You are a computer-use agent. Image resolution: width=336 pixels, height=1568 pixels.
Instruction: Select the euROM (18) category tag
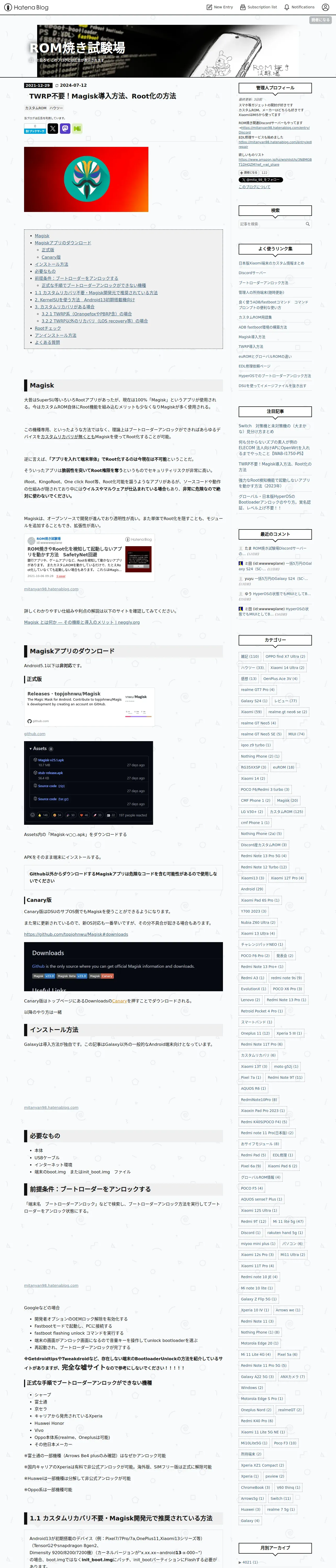tap(284, 767)
